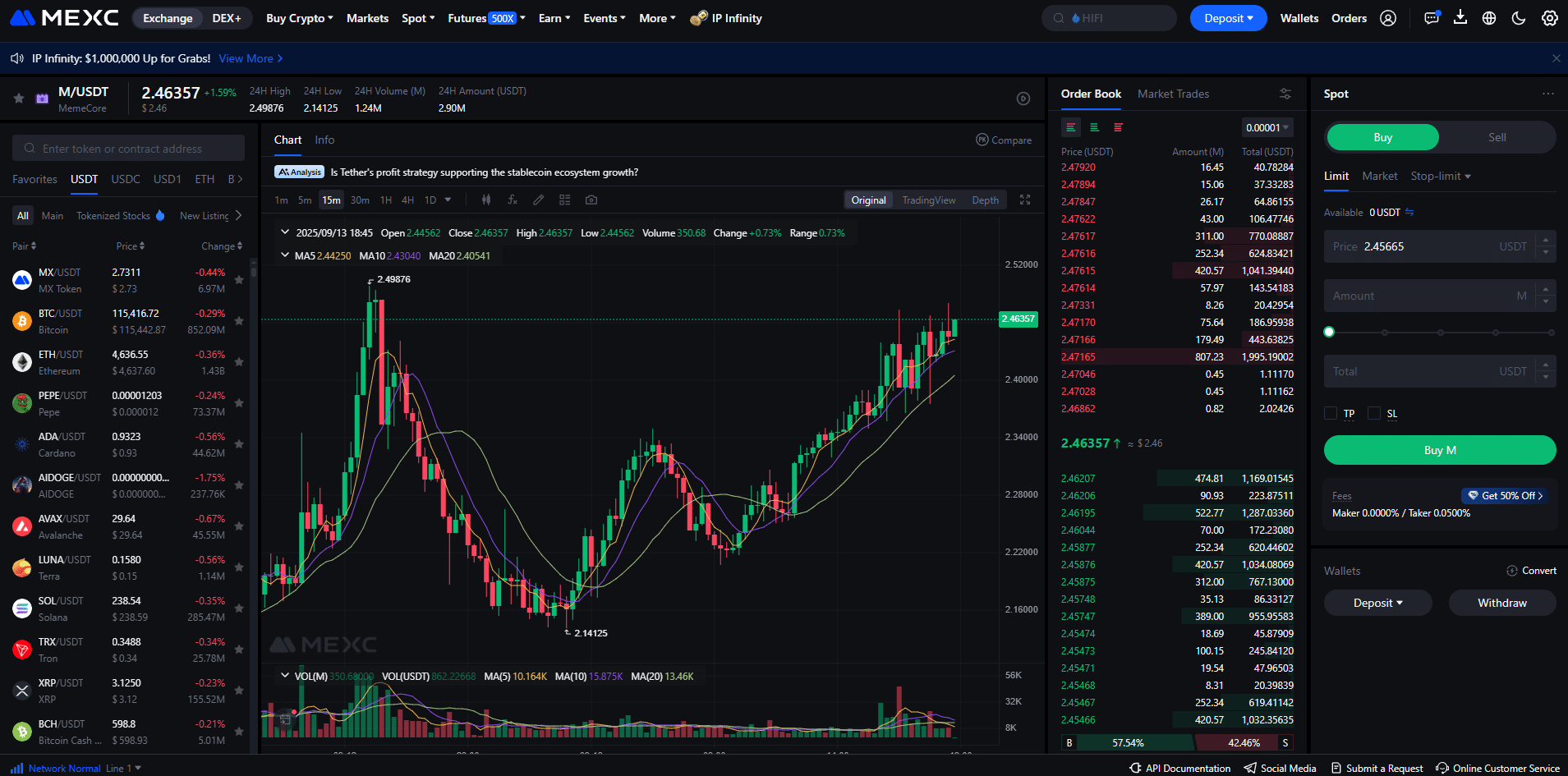Star the BTC/USDT row
The width and height of the screenshot is (1568, 776).
pyautogui.click(x=239, y=321)
